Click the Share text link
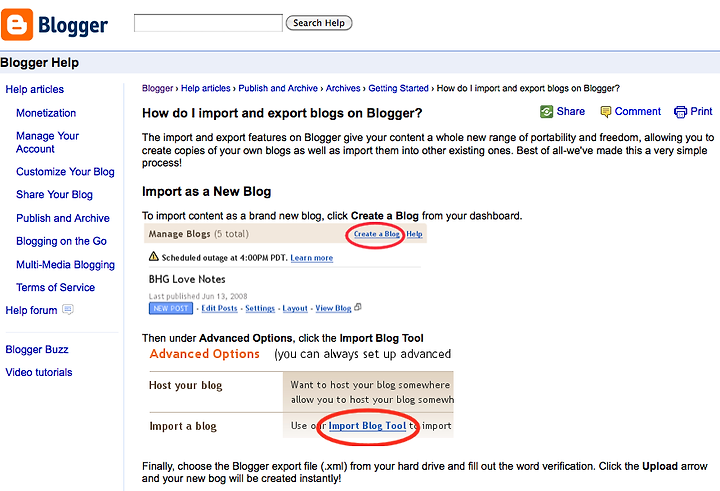The image size is (720, 491). click(571, 112)
